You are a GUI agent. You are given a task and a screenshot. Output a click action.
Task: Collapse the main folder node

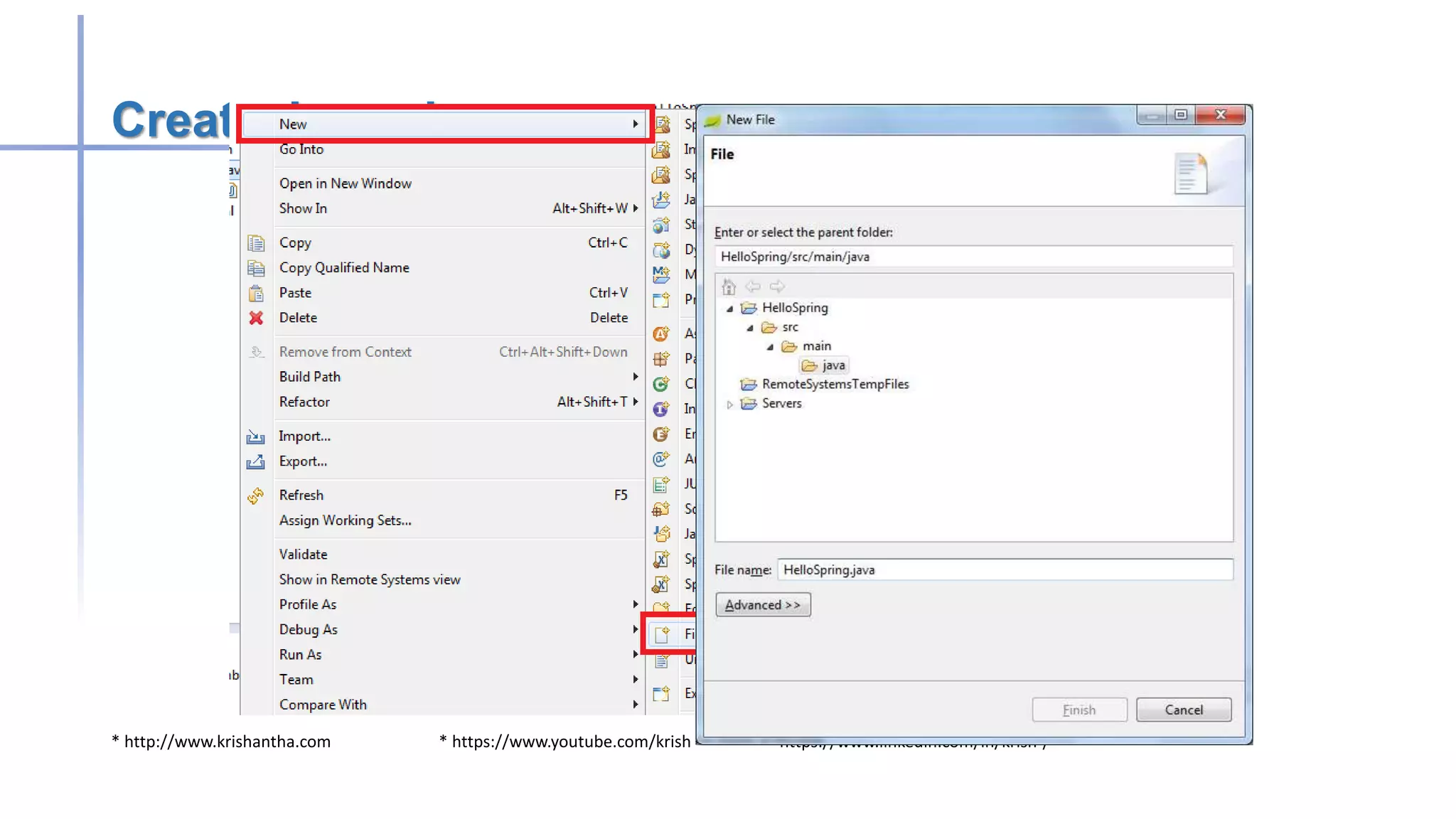coord(770,347)
